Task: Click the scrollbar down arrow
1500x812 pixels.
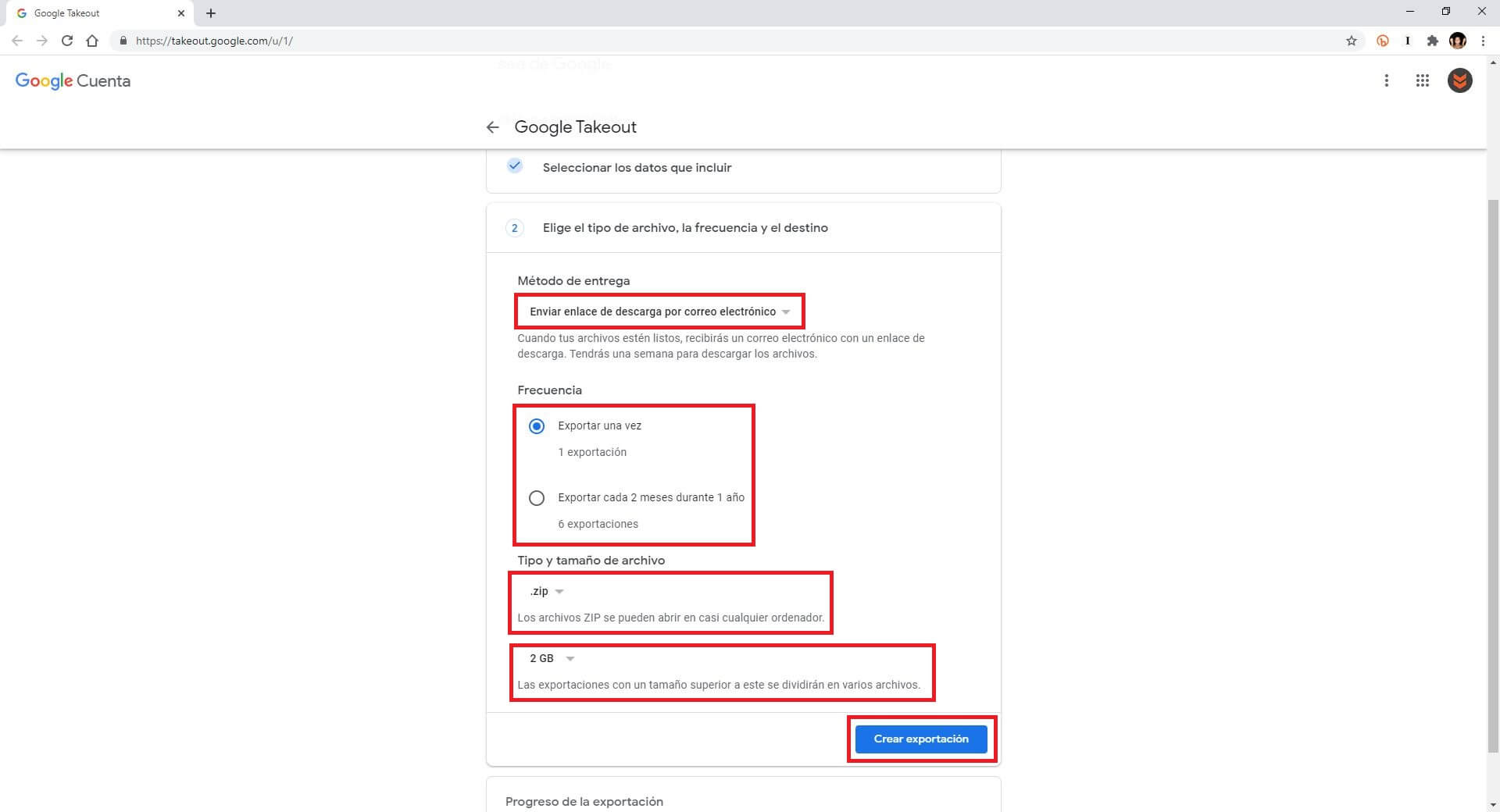Action: tap(1493, 805)
